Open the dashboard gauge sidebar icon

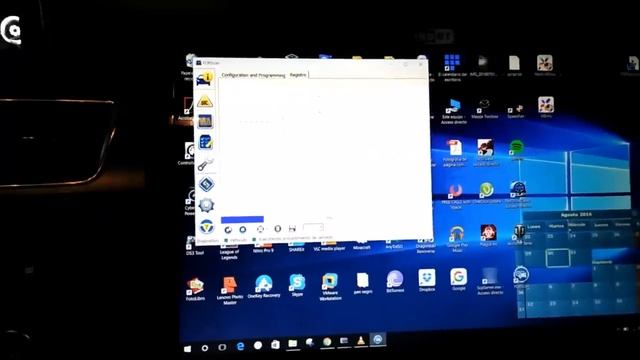point(205,121)
